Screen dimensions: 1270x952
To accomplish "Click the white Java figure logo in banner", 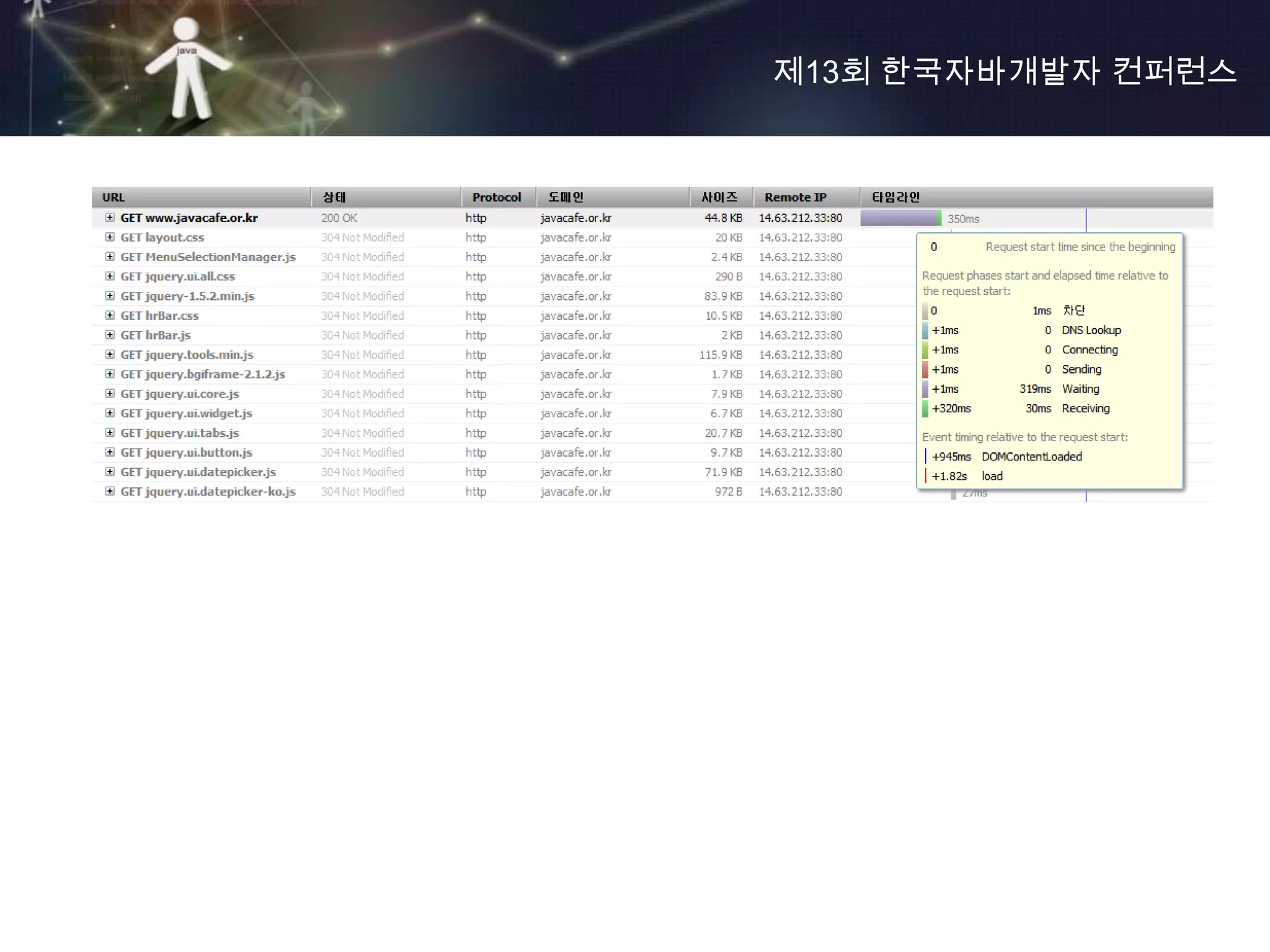I will (188, 68).
